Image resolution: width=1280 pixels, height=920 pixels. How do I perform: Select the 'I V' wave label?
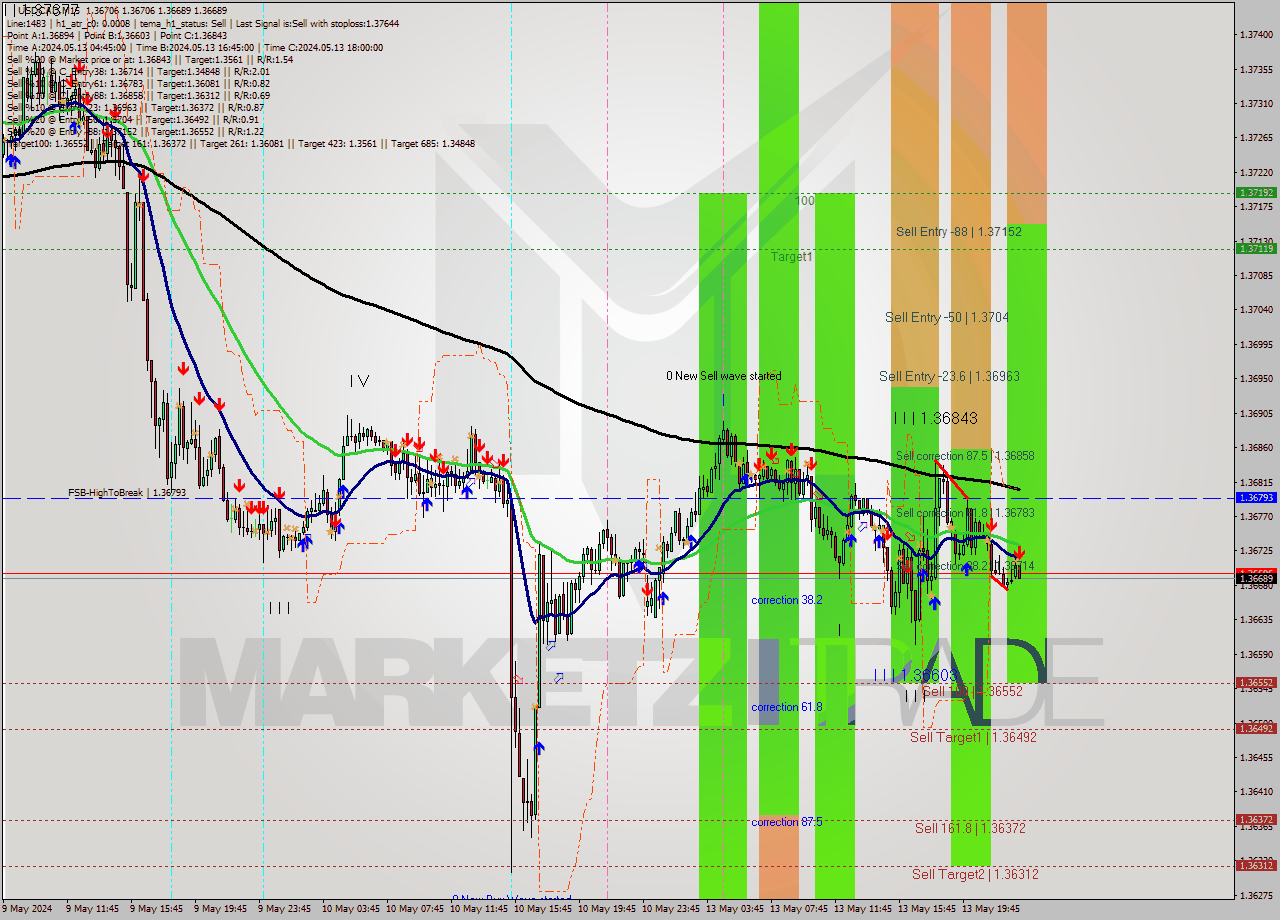pyautogui.click(x=360, y=381)
